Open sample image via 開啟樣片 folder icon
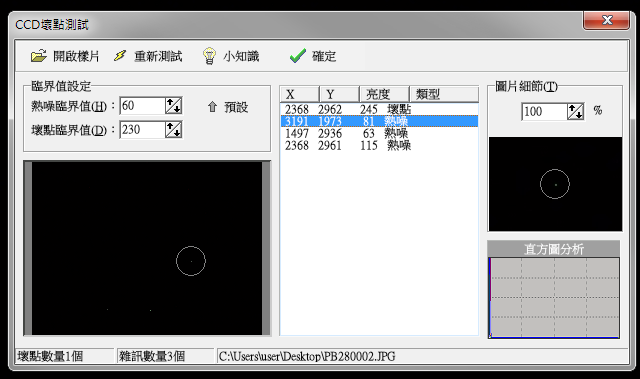This screenshot has height=379, width=640. coord(39,56)
